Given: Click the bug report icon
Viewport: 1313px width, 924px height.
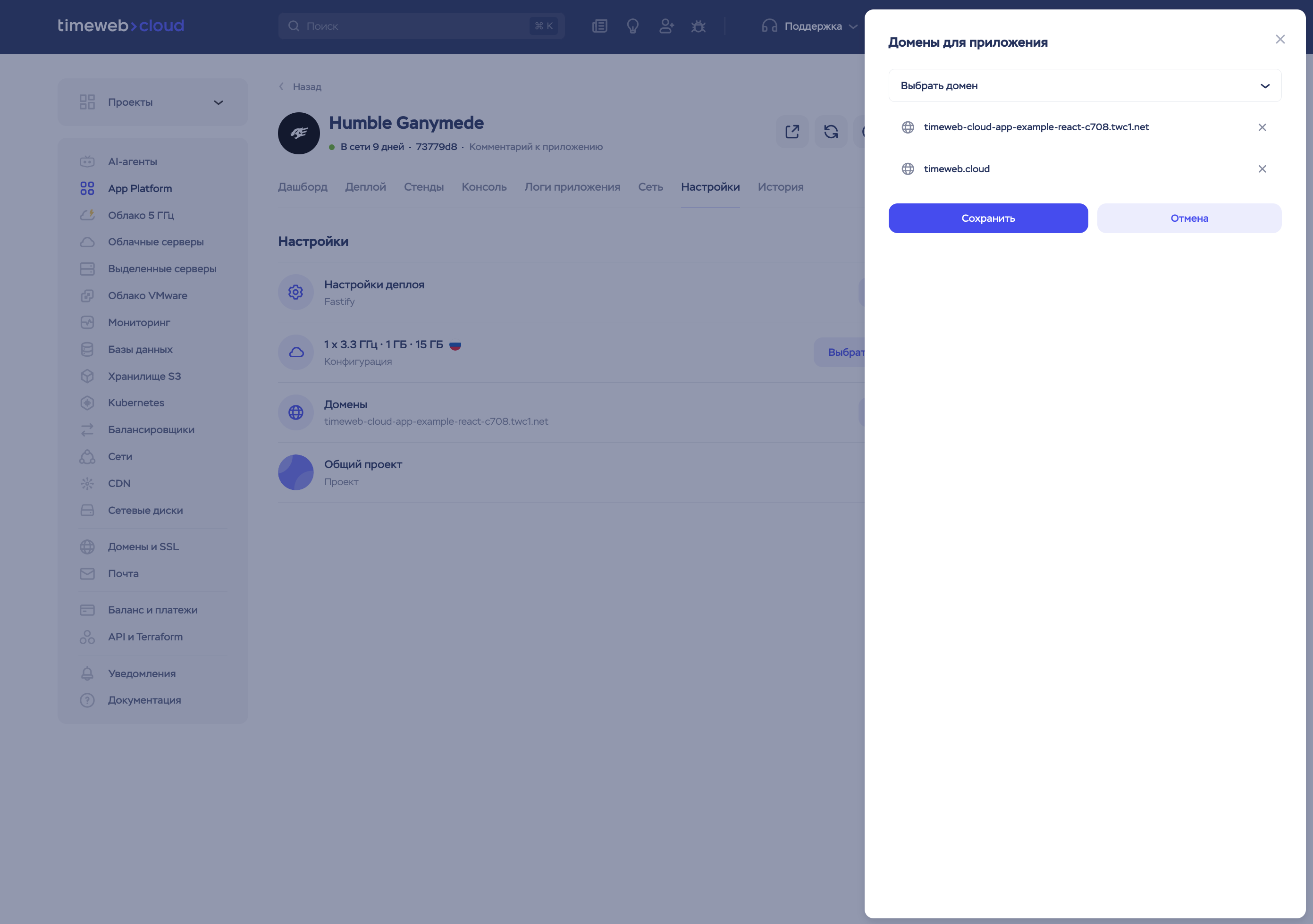Looking at the screenshot, I should coord(698,26).
